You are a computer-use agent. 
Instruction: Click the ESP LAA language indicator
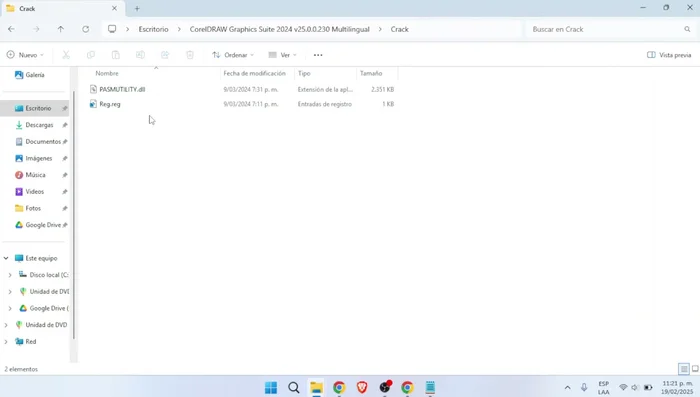coord(604,388)
